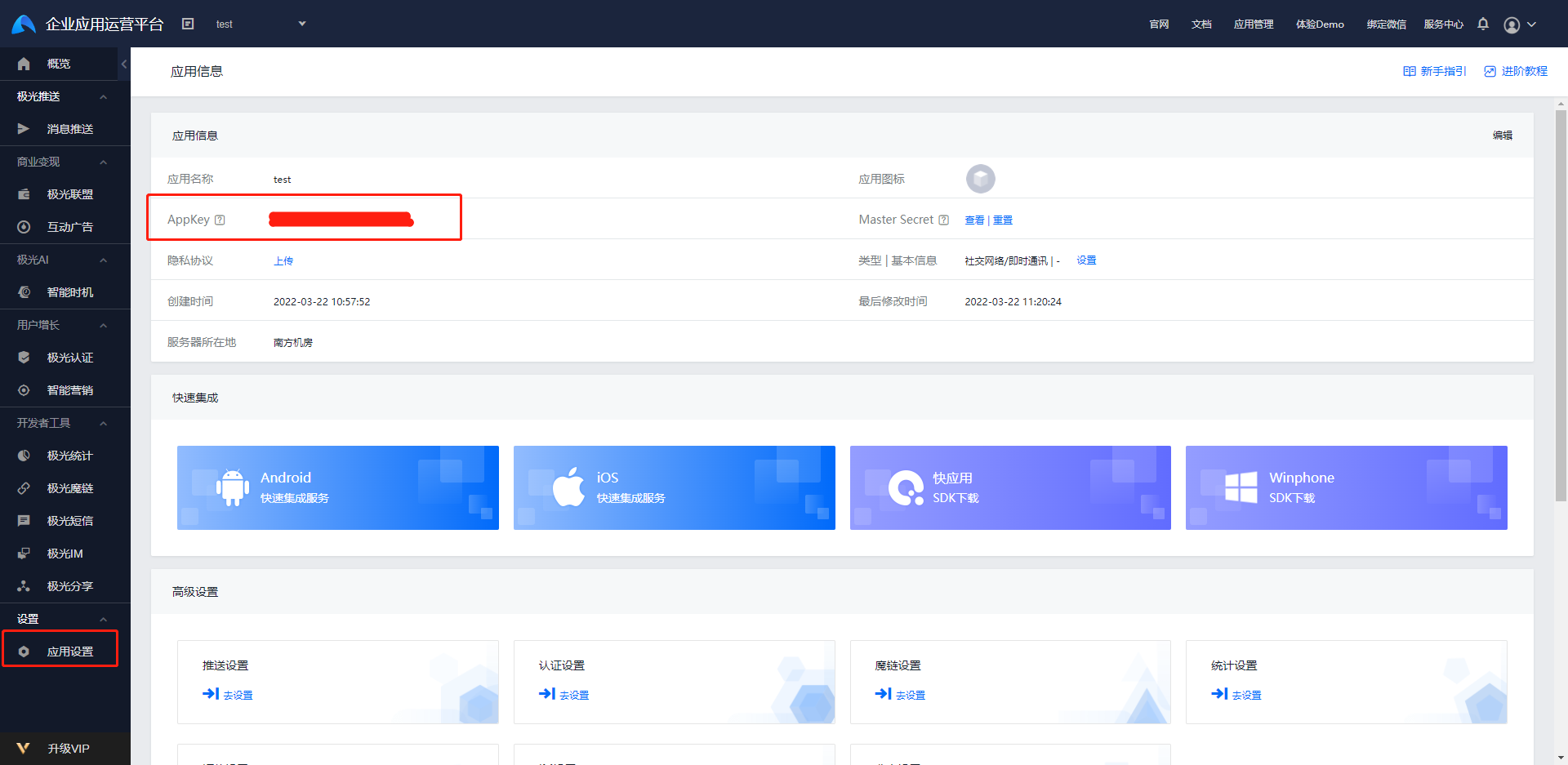This screenshot has width=1568, height=765.
Task: Open 体验Demo in top navigation
Action: [x=1320, y=24]
